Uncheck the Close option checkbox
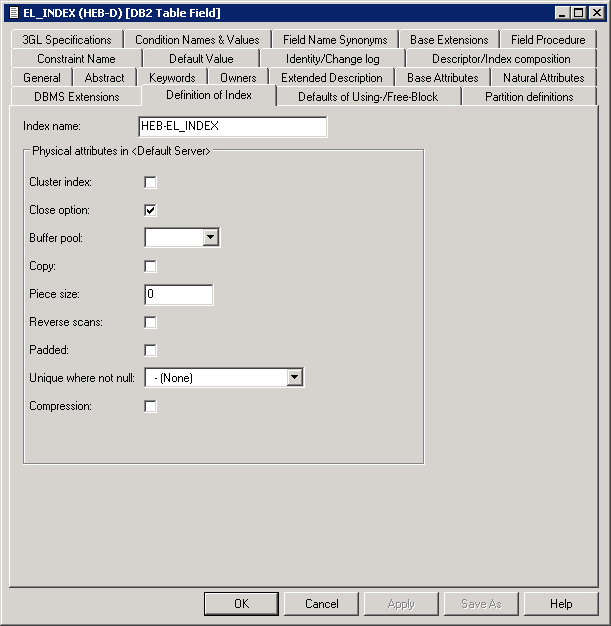The width and height of the screenshot is (611, 626). coord(151,211)
